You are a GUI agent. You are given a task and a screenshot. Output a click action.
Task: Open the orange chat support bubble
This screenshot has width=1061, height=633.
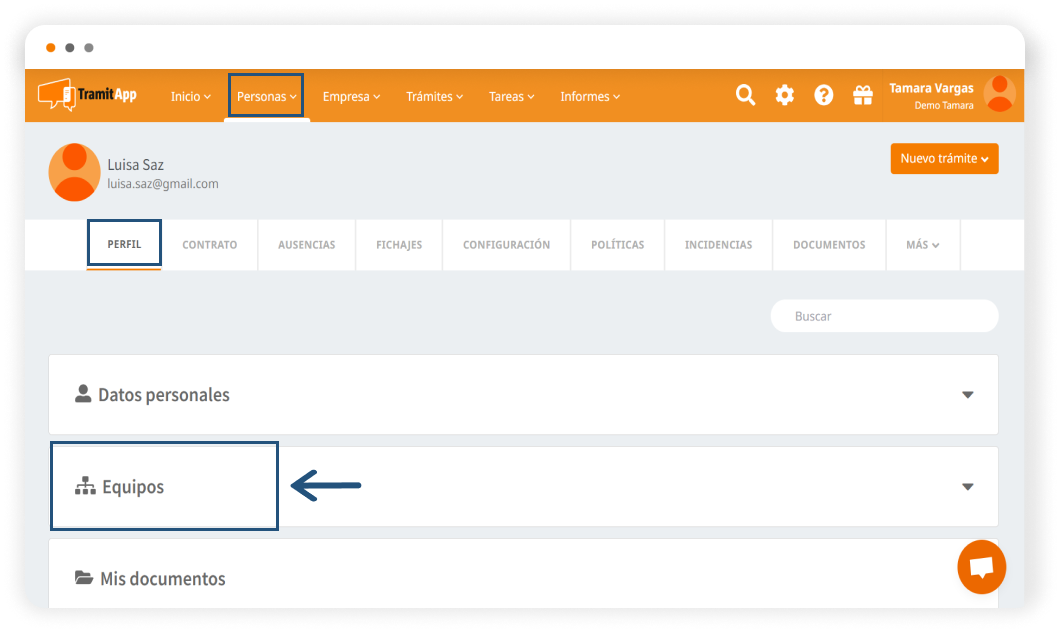click(981, 567)
